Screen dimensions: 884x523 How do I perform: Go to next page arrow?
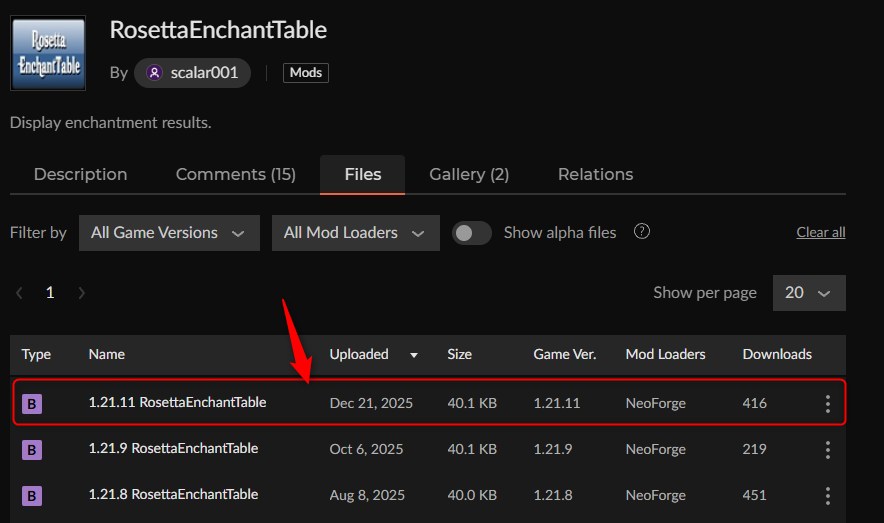(x=81, y=293)
